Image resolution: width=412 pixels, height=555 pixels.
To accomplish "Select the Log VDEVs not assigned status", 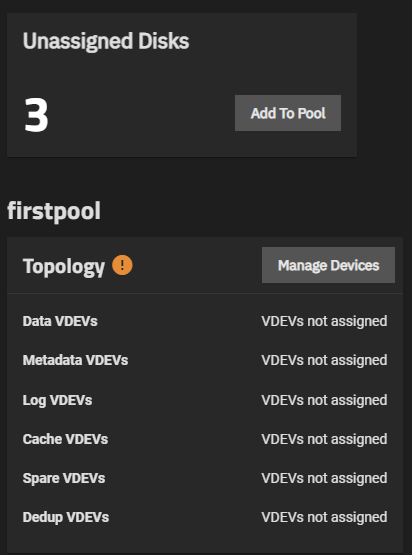I will pyautogui.click(x=324, y=400).
